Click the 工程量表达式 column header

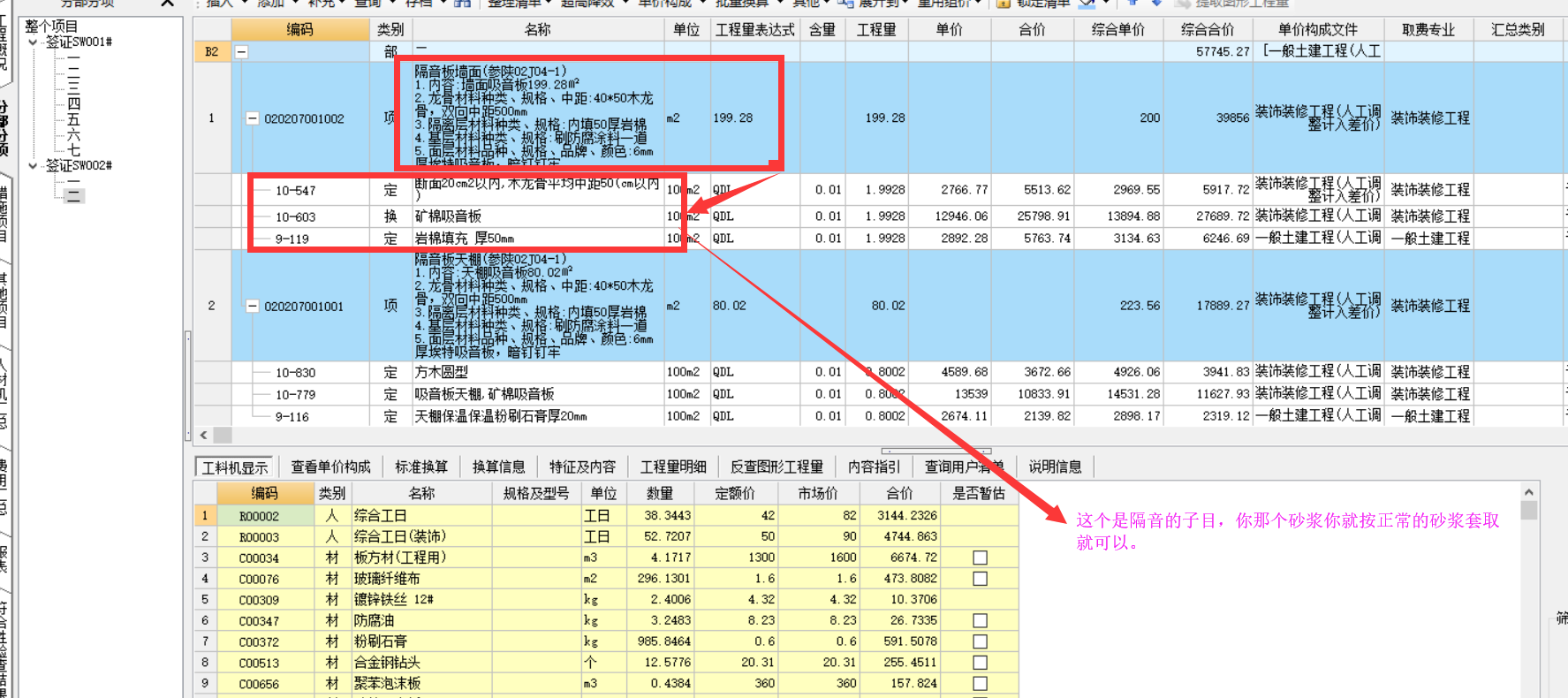click(x=754, y=29)
